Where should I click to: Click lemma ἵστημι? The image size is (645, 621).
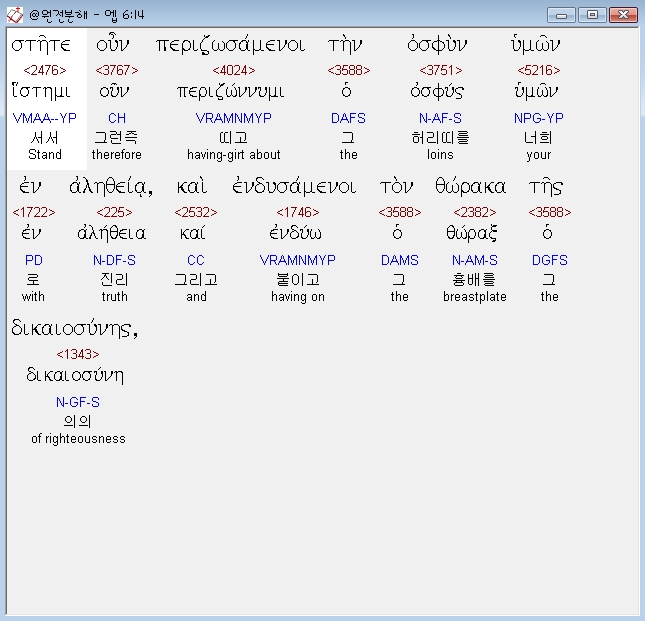pyautogui.click(x=41, y=91)
